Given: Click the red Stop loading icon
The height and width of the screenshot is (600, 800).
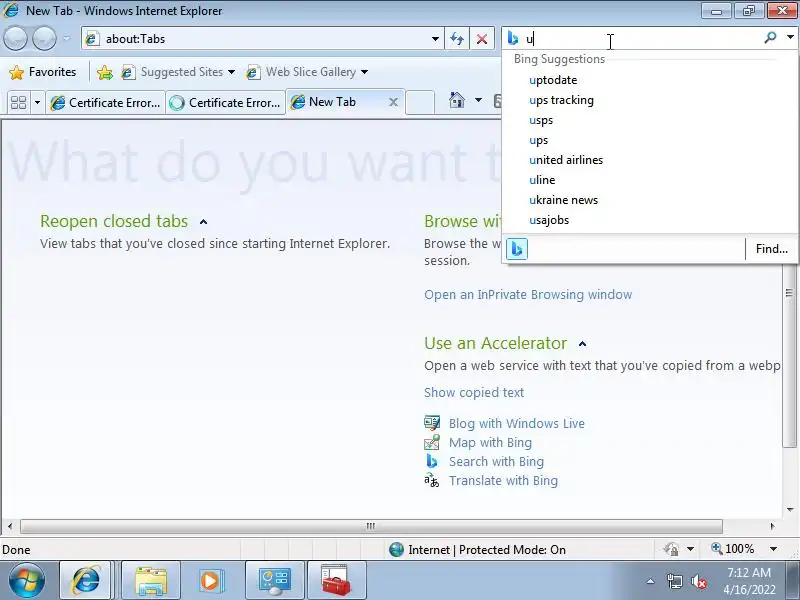Looking at the screenshot, I should pyautogui.click(x=482, y=39).
